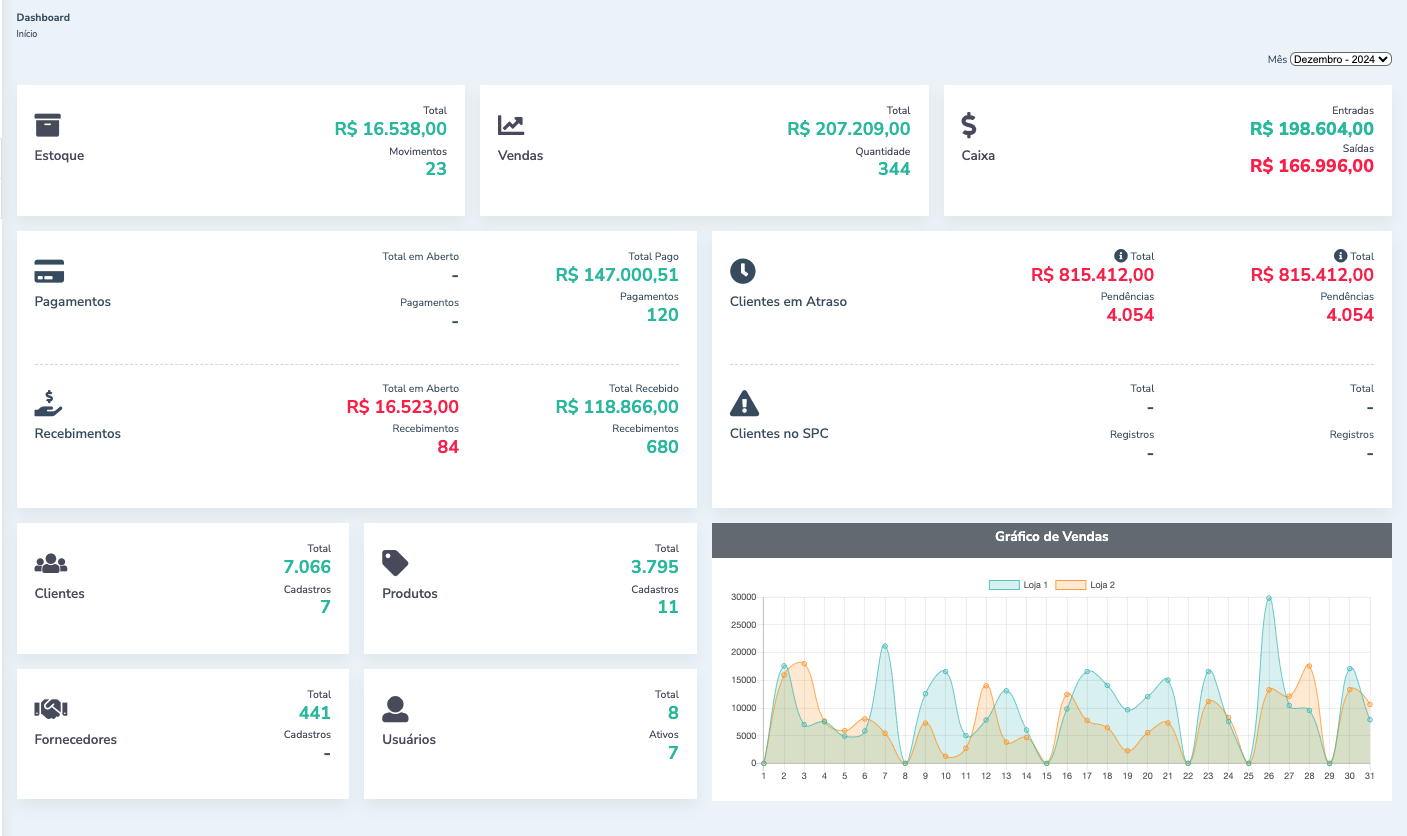Click the Fornecedores handshake icon
The height and width of the screenshot is (836, 1407).
point(50,709)
